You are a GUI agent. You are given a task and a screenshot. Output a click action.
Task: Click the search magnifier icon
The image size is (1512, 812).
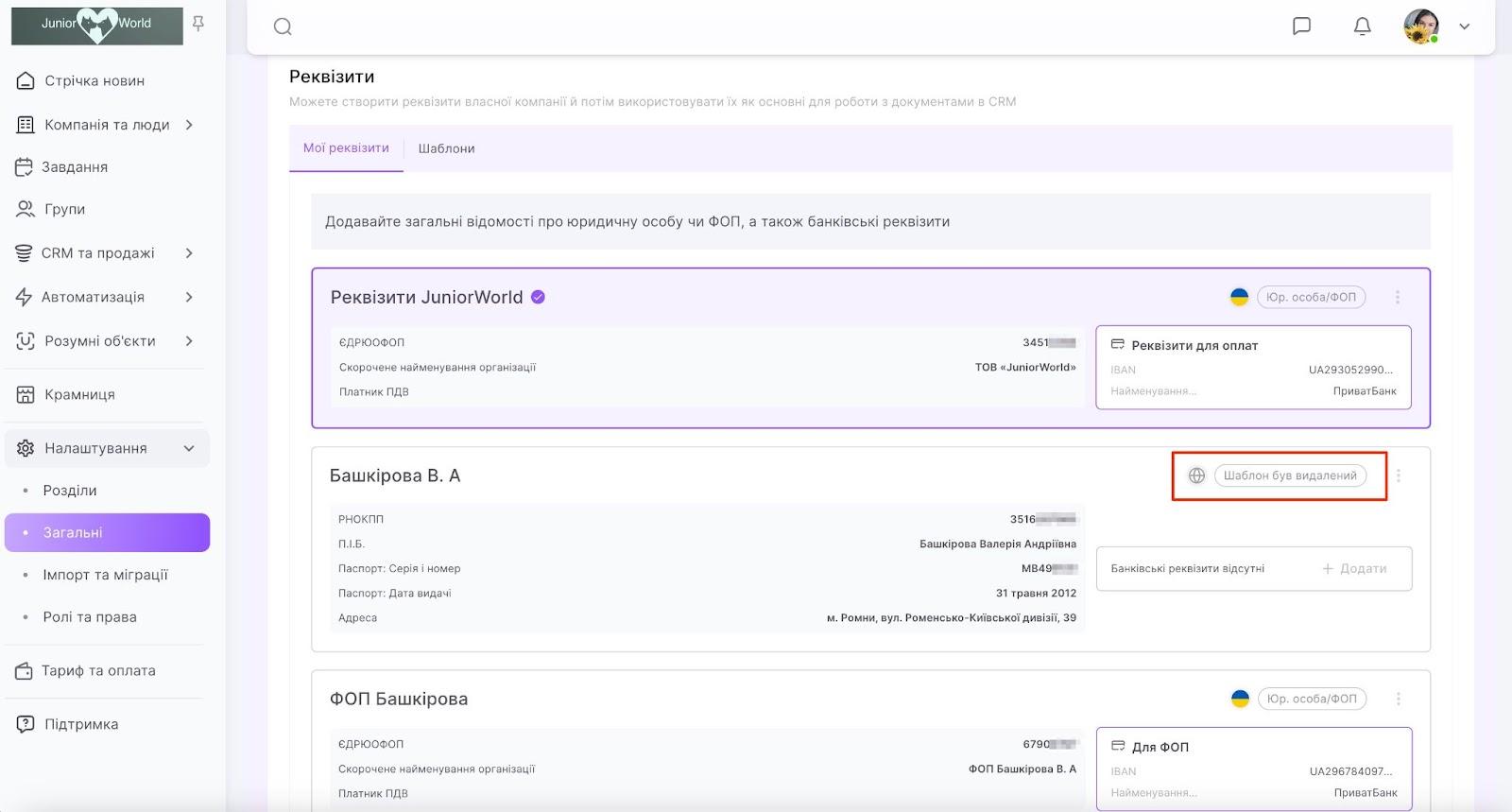pos(283,26)
